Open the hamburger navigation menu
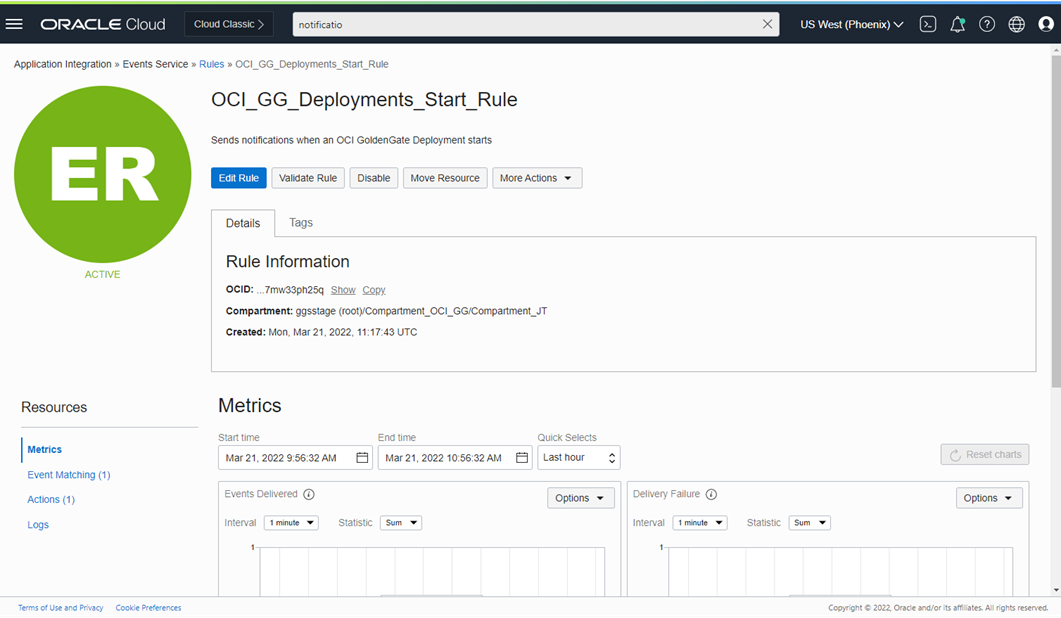Viewport: 1061px width, 618px height. (14, 24)
